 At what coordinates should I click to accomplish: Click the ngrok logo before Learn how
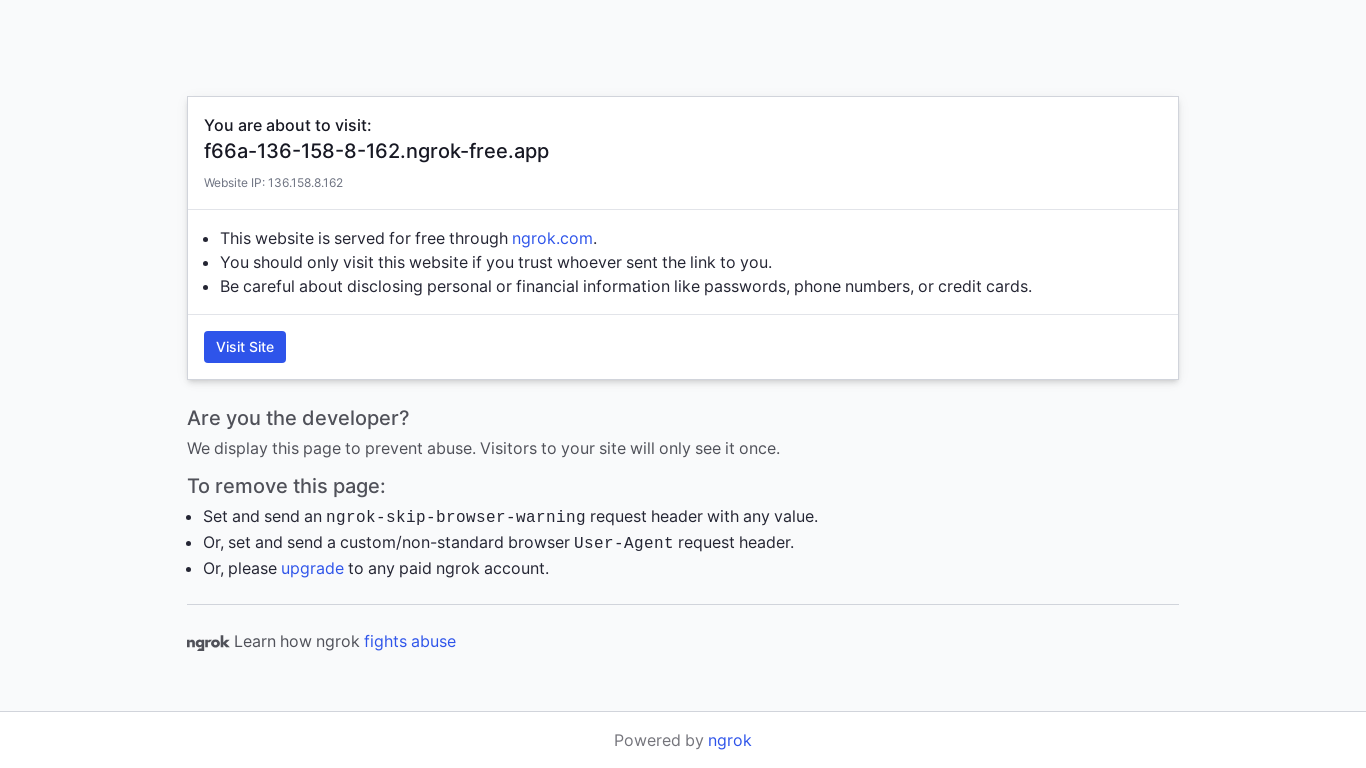click(208, 642)
